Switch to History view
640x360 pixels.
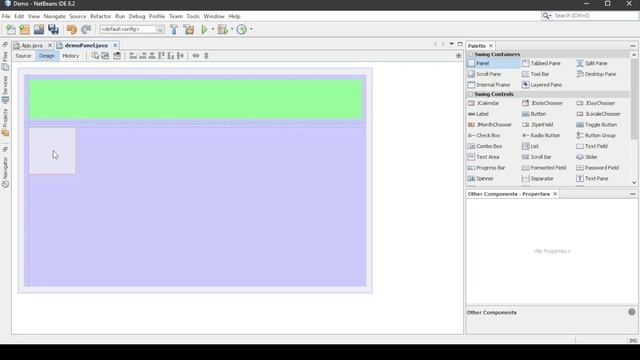click(71, 56)
